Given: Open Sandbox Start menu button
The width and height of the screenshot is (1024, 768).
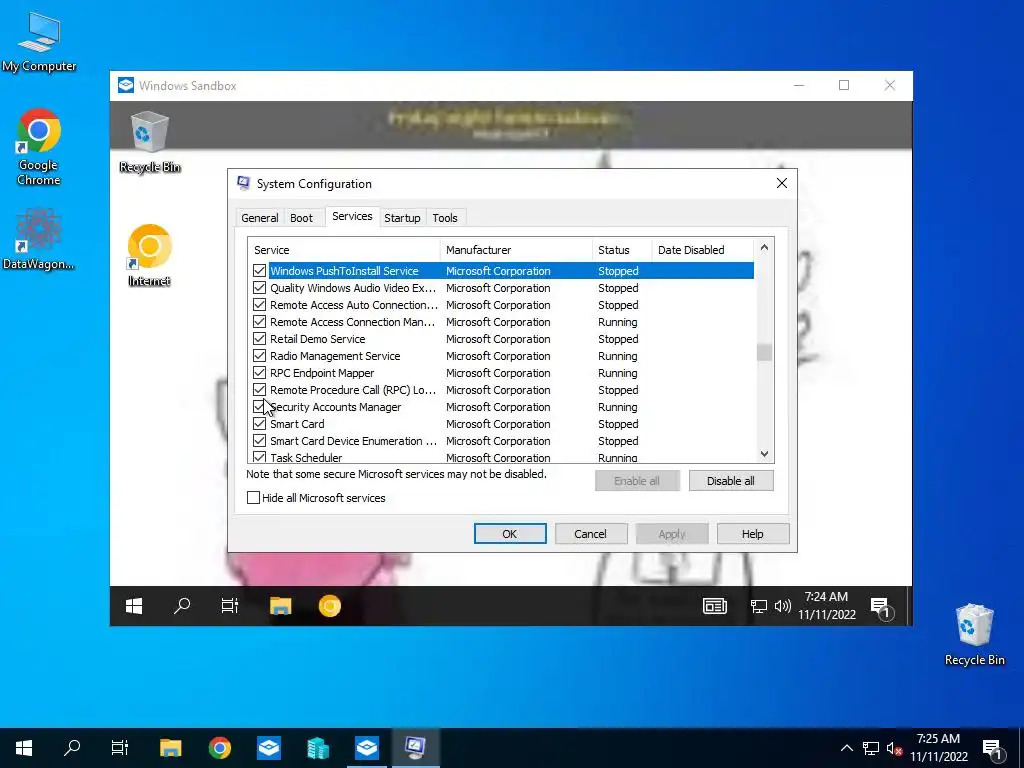Looking at the screenshot, I should (134, 606).
